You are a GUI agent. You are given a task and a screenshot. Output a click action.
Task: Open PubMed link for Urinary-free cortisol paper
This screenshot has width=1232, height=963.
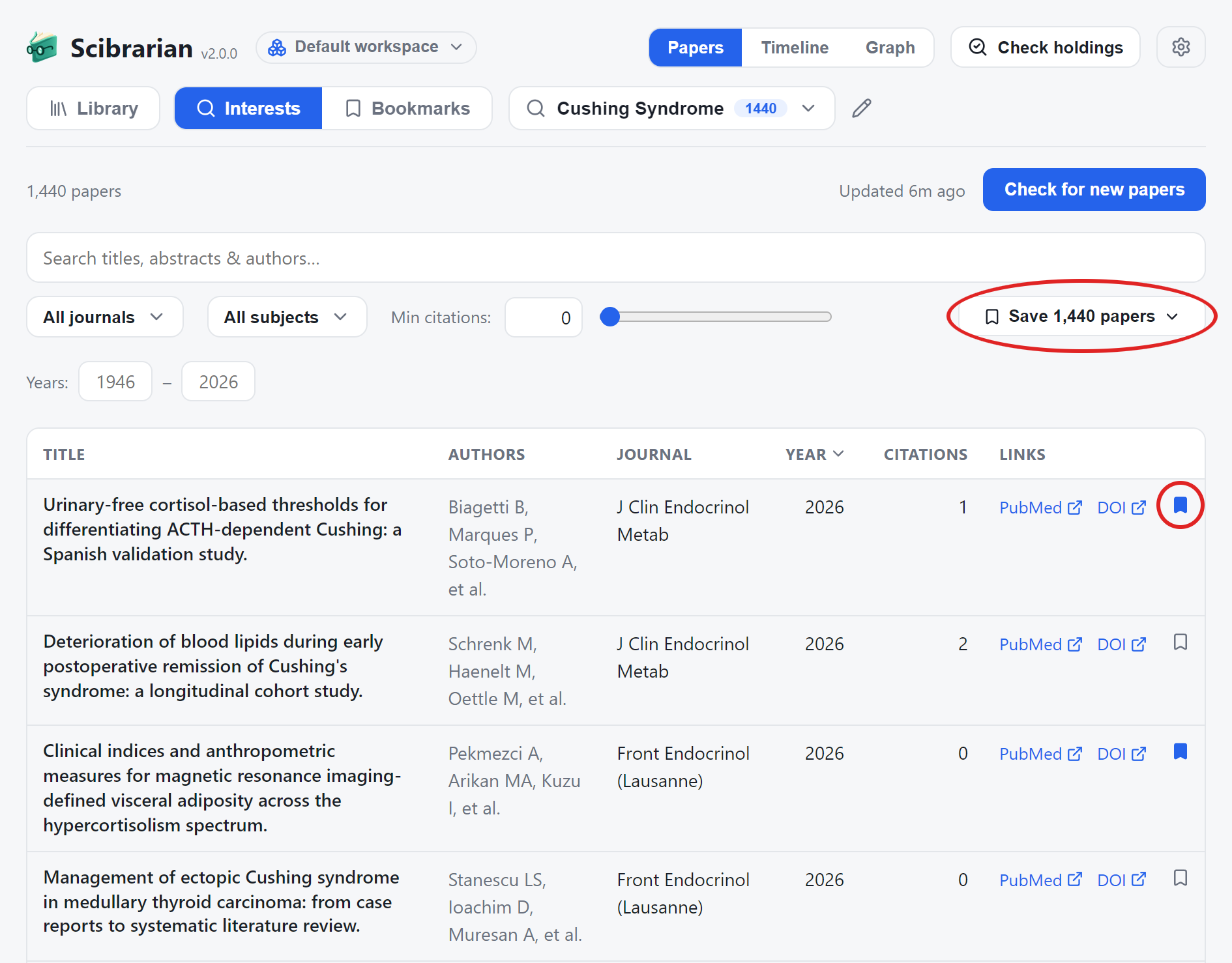coord(1040,508)
